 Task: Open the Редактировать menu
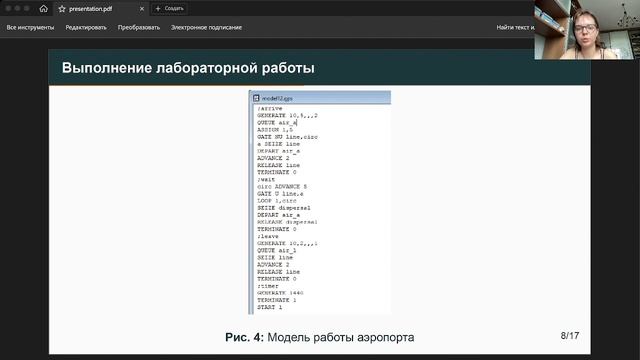[86, 27]
